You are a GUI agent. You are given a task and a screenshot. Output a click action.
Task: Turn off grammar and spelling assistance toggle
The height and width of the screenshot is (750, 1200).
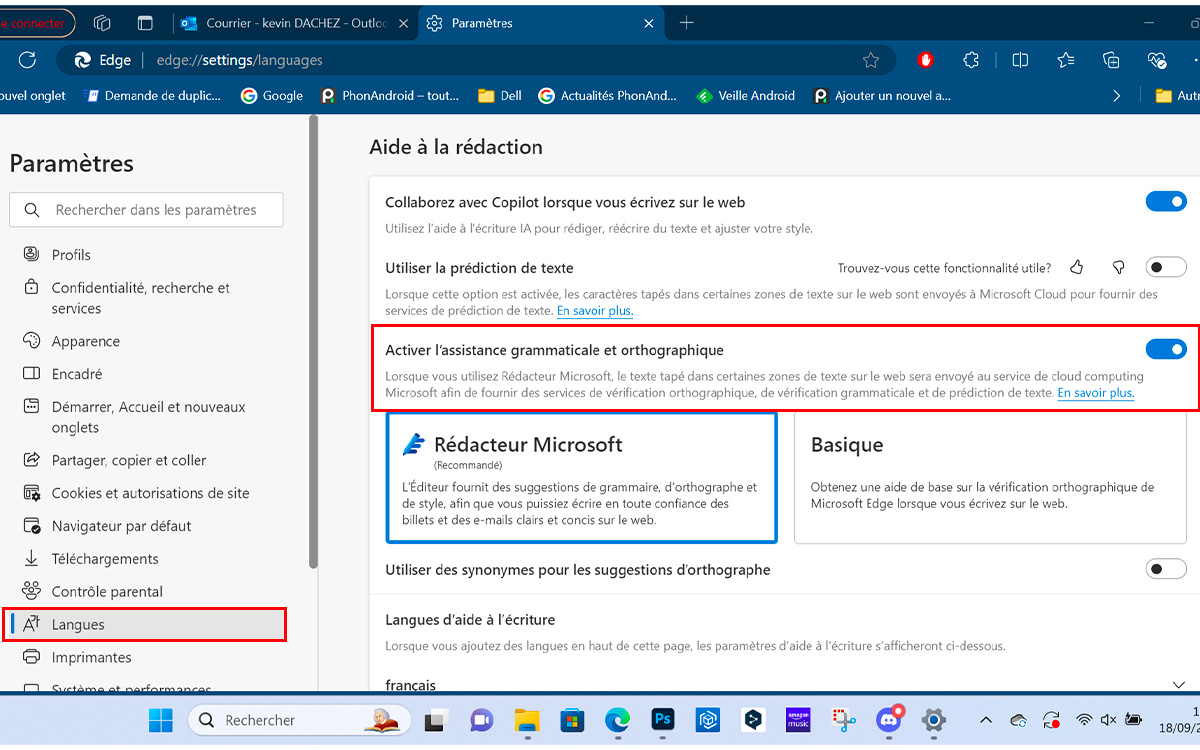point(1166,349)
